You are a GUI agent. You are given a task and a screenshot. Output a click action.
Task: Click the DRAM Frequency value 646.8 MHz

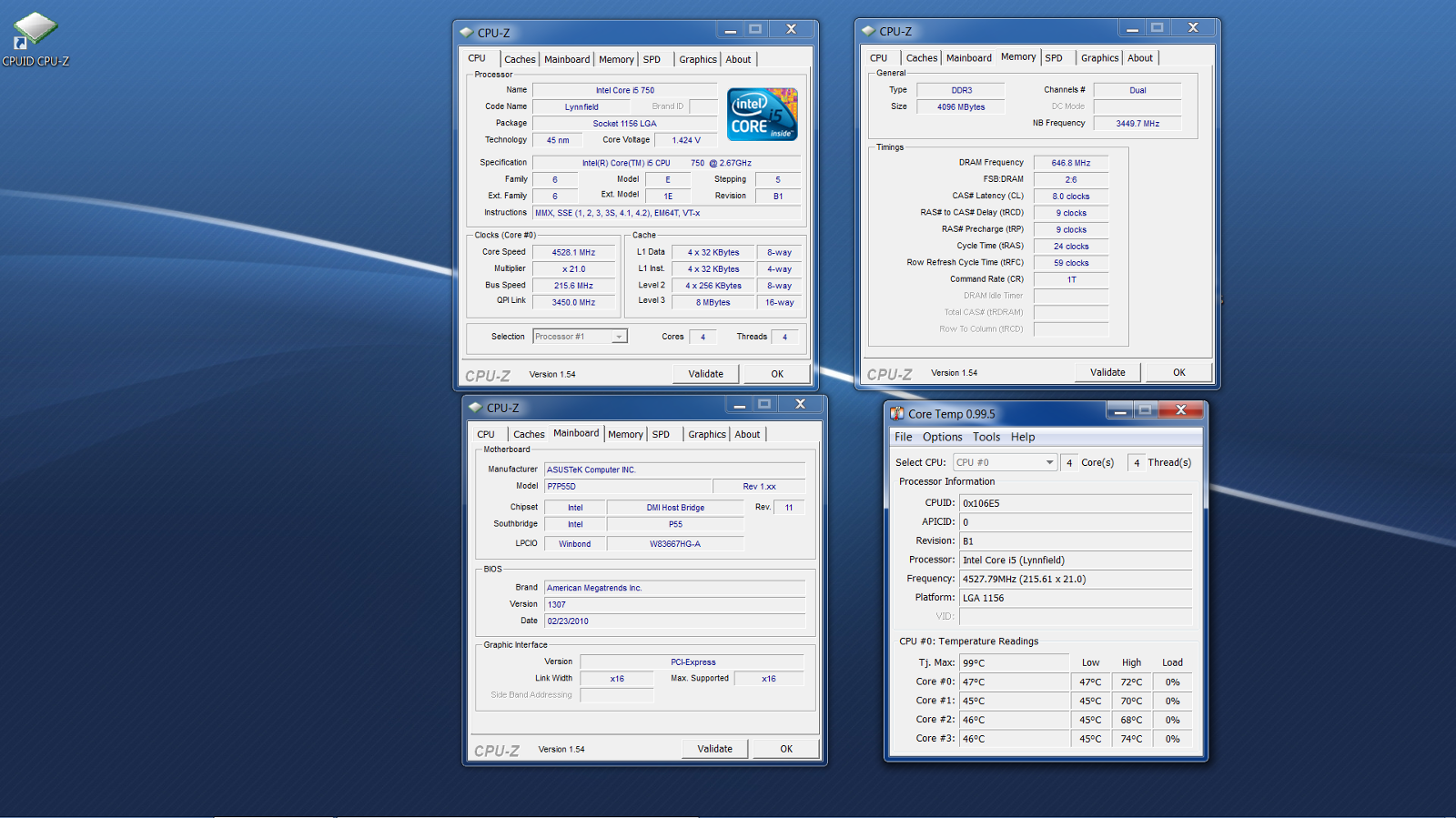click(1071, 163)
